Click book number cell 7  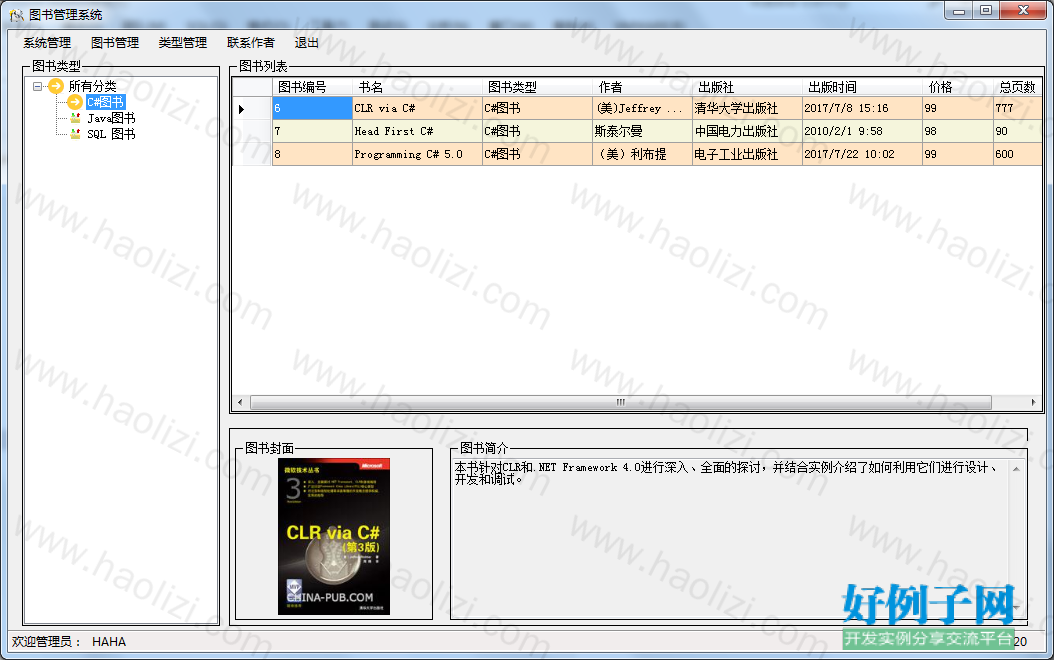(313, 131)
